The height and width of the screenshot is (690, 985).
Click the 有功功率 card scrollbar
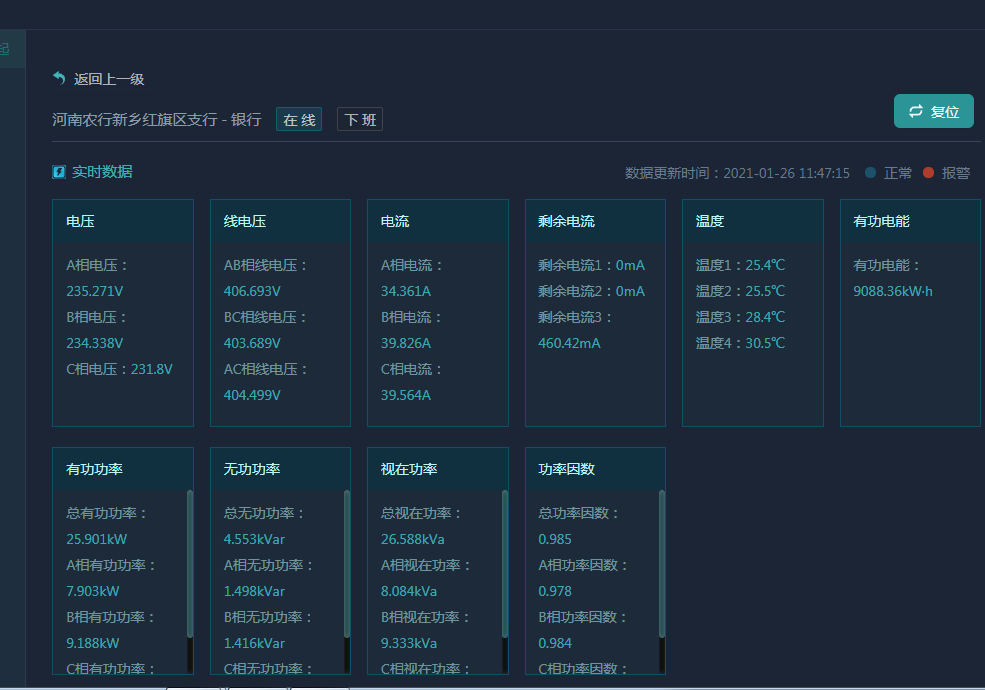coord(190,564)
